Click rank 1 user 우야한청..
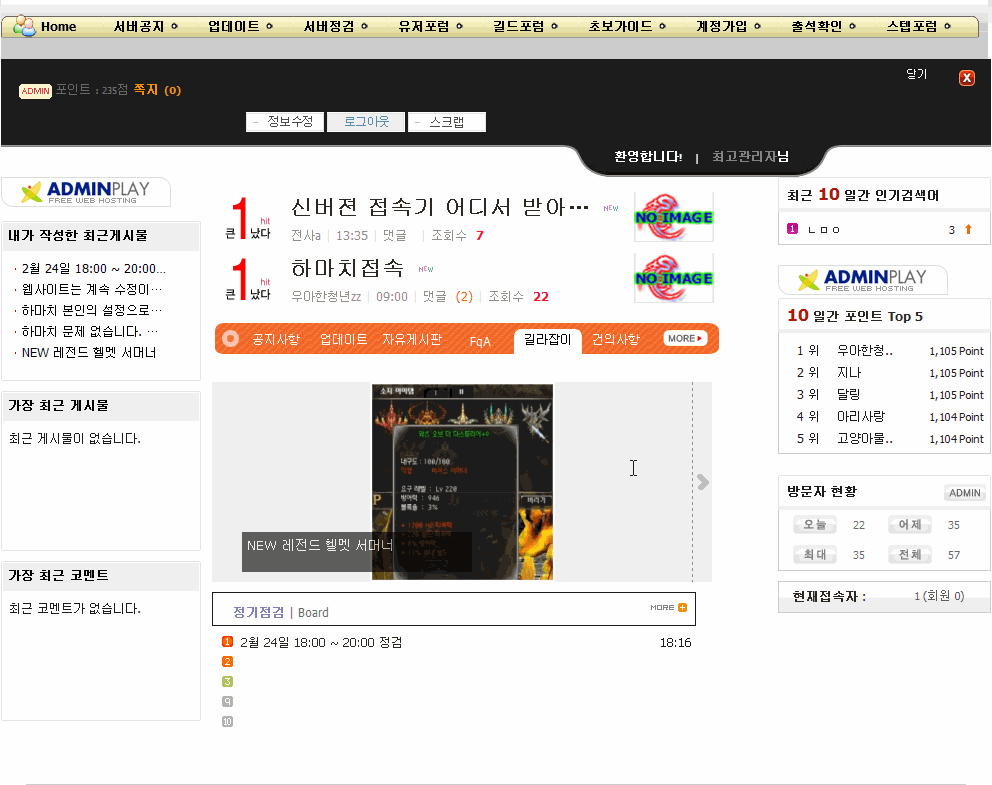The width and height of the screenshot is (992, 785). (864, 351)
